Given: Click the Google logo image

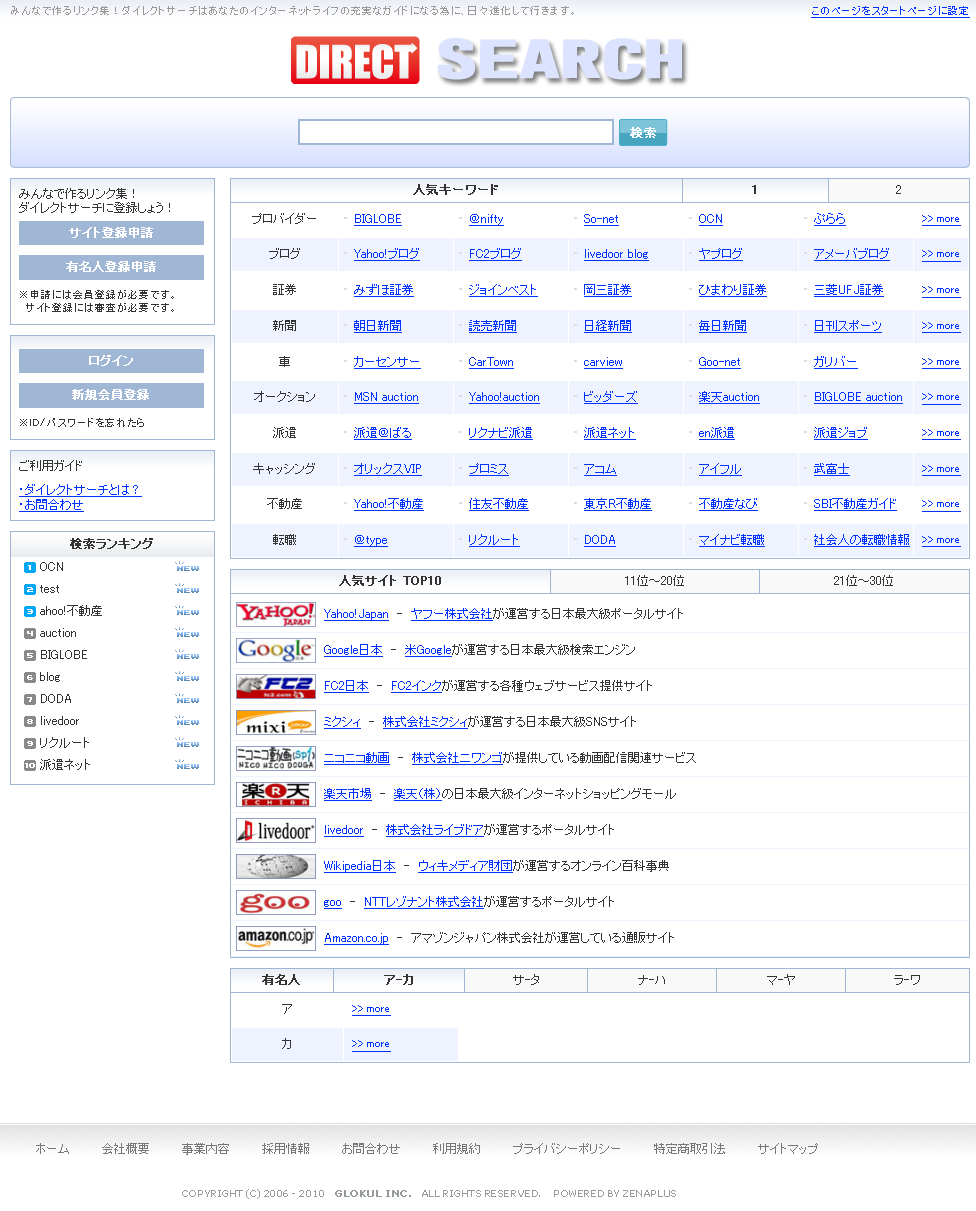Looking at the screenshot, I should [276, 650].
